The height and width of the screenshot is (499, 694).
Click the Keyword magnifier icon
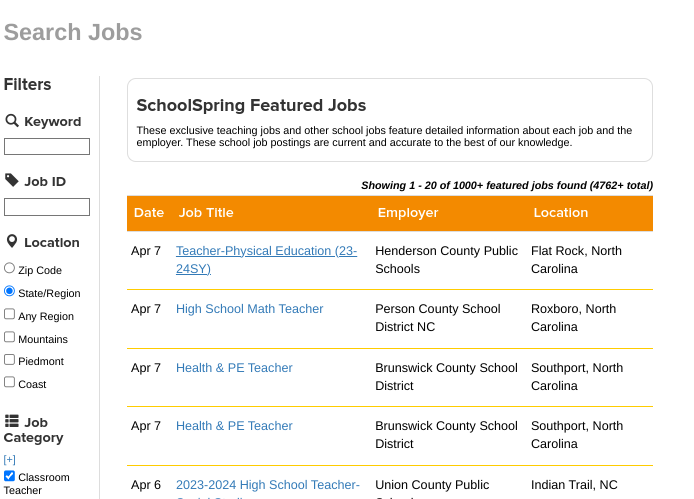12,121
